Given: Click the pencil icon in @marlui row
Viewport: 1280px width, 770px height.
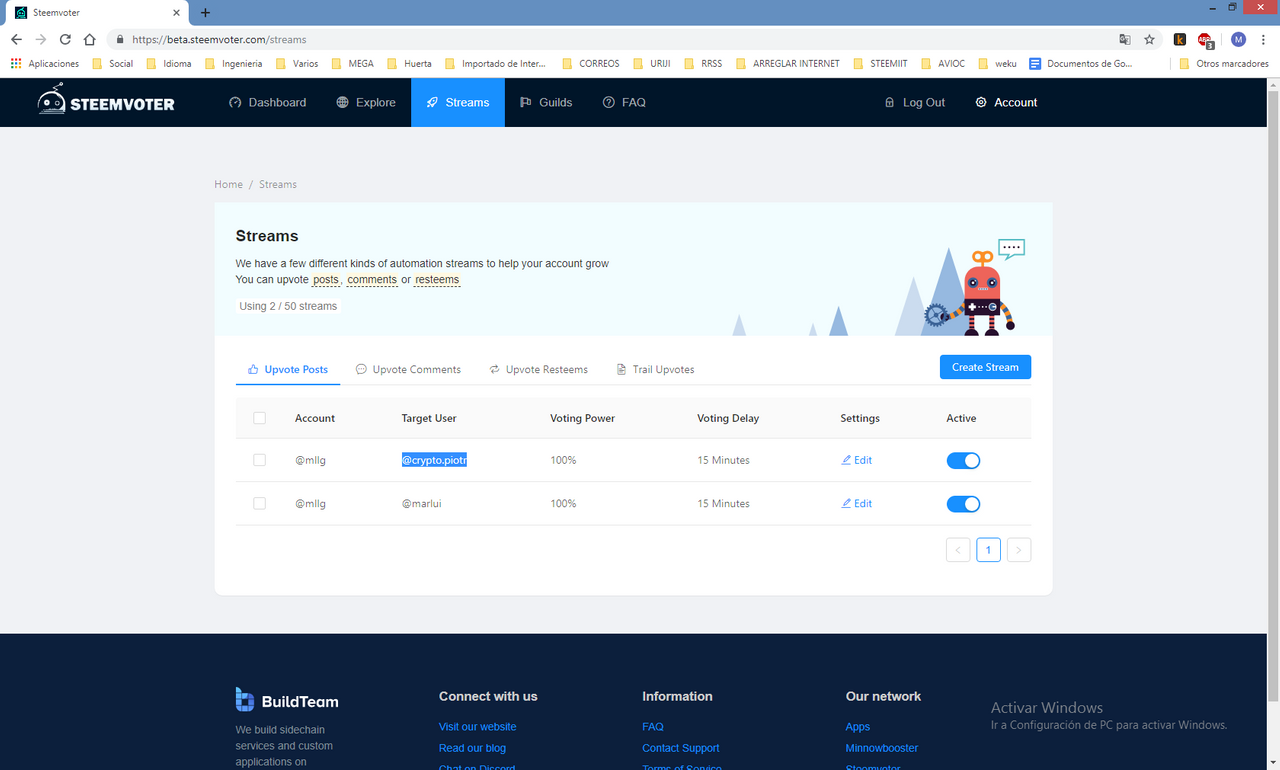Looking at the screenshot, I should [x=846, y=504].
